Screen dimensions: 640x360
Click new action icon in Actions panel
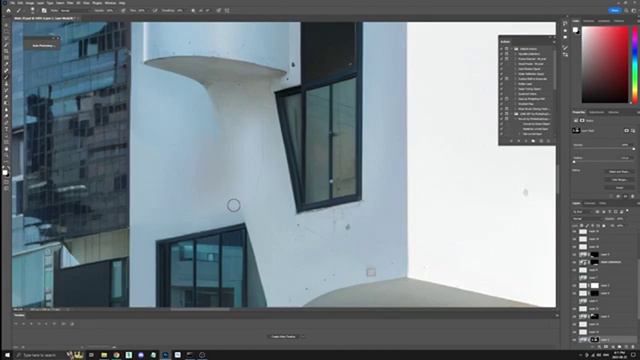[x=541, y=141]
